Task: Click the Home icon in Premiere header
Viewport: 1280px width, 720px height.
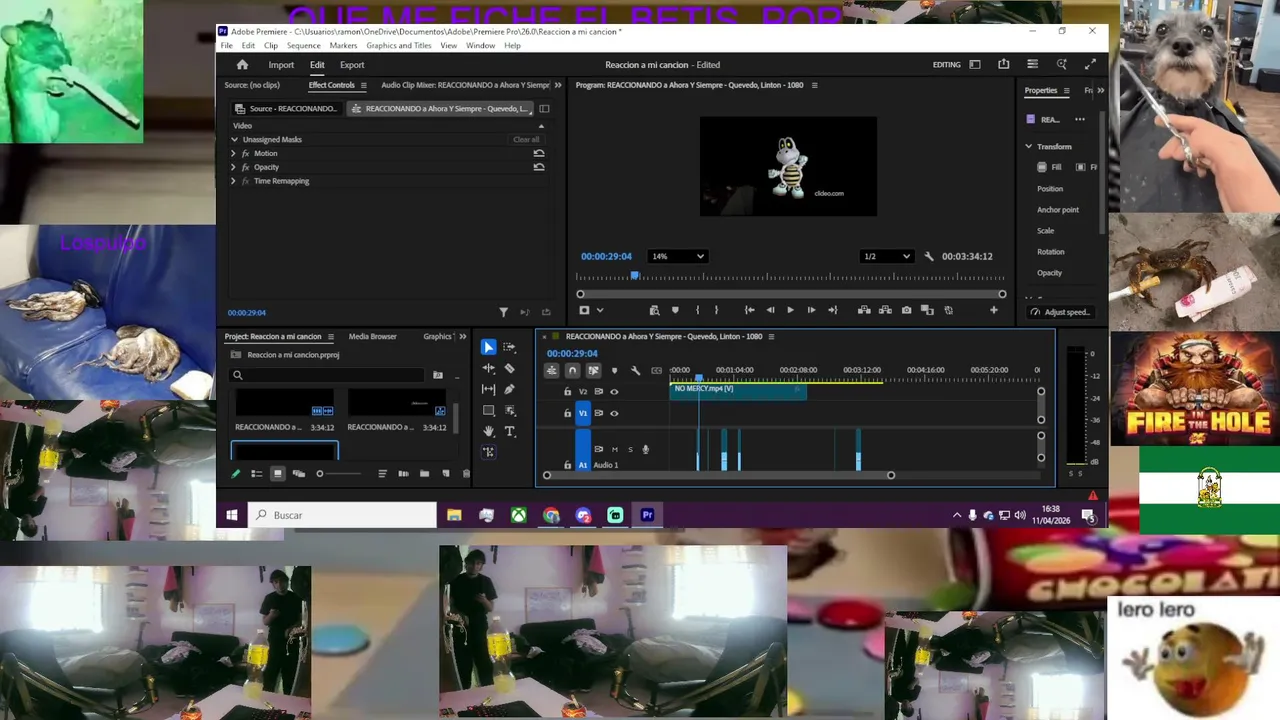Action: (x=242, y=64)
